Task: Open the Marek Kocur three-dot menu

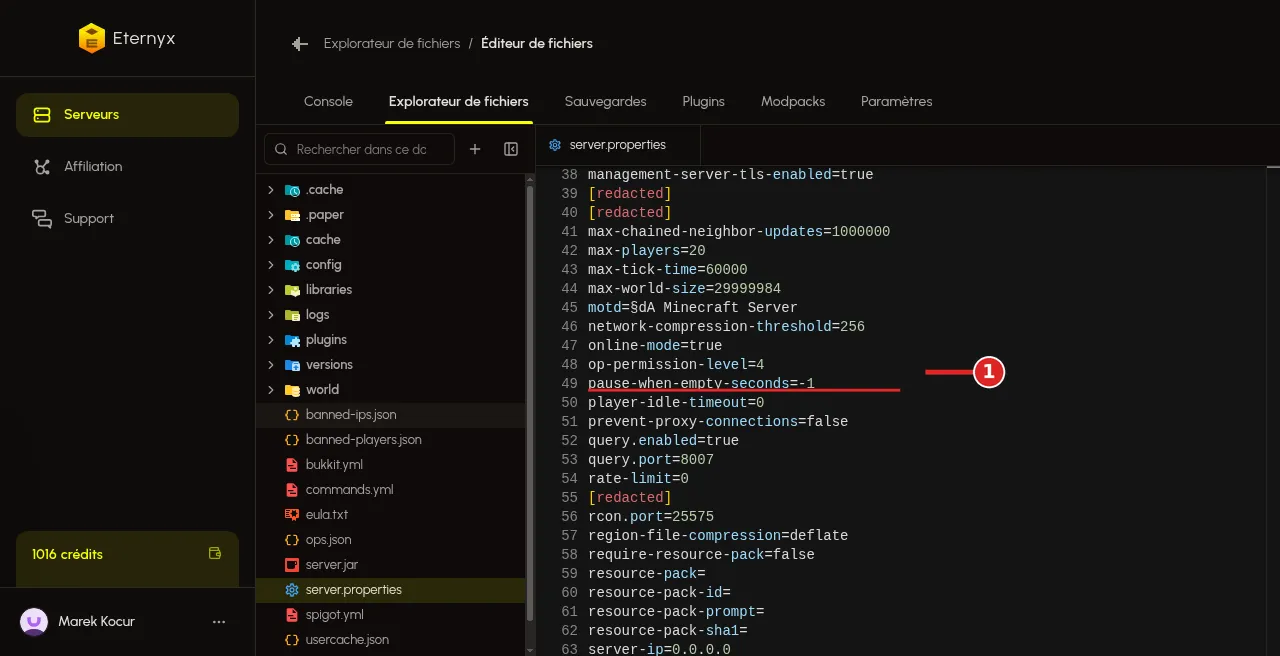Action: pyautogui.click(x=219, y=622)
